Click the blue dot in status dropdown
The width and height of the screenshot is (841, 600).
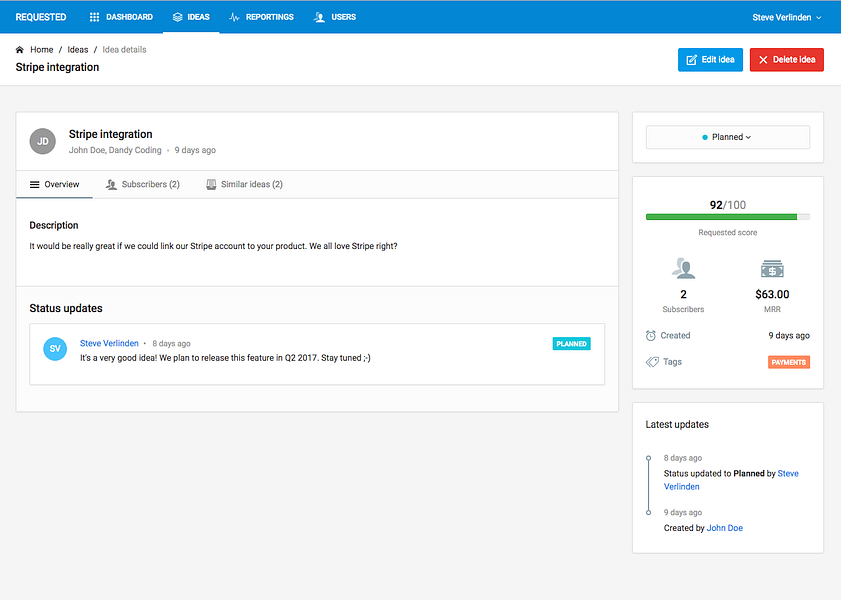coord(705,137)
